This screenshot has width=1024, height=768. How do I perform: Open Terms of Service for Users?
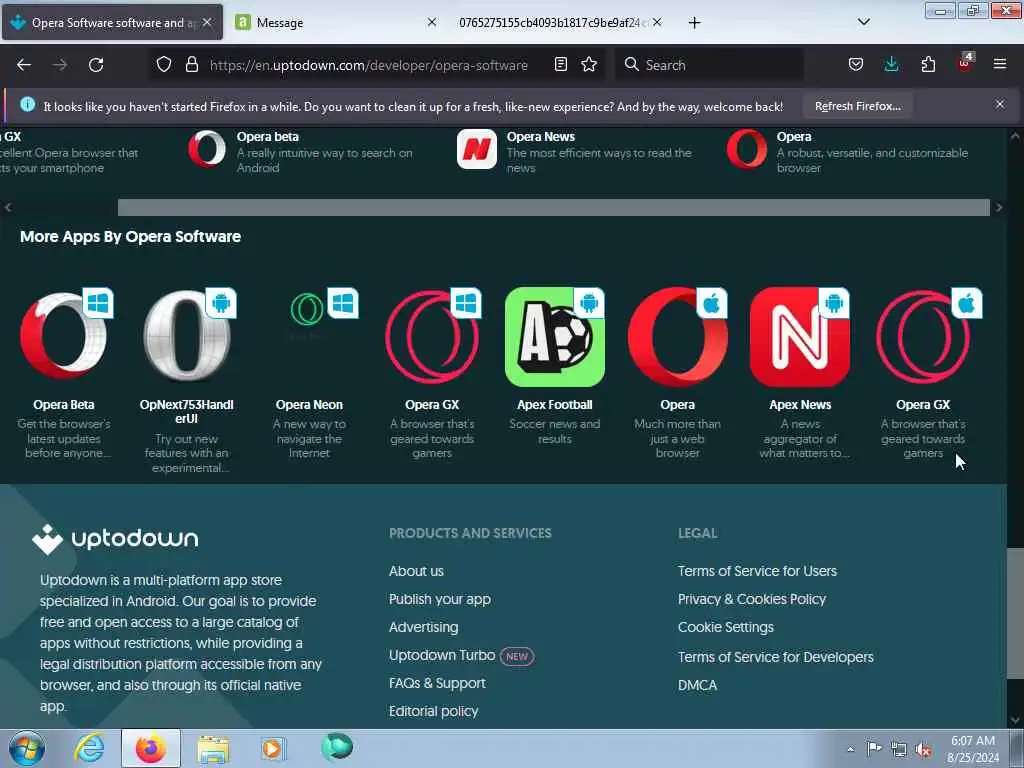[x=757, y=571]
